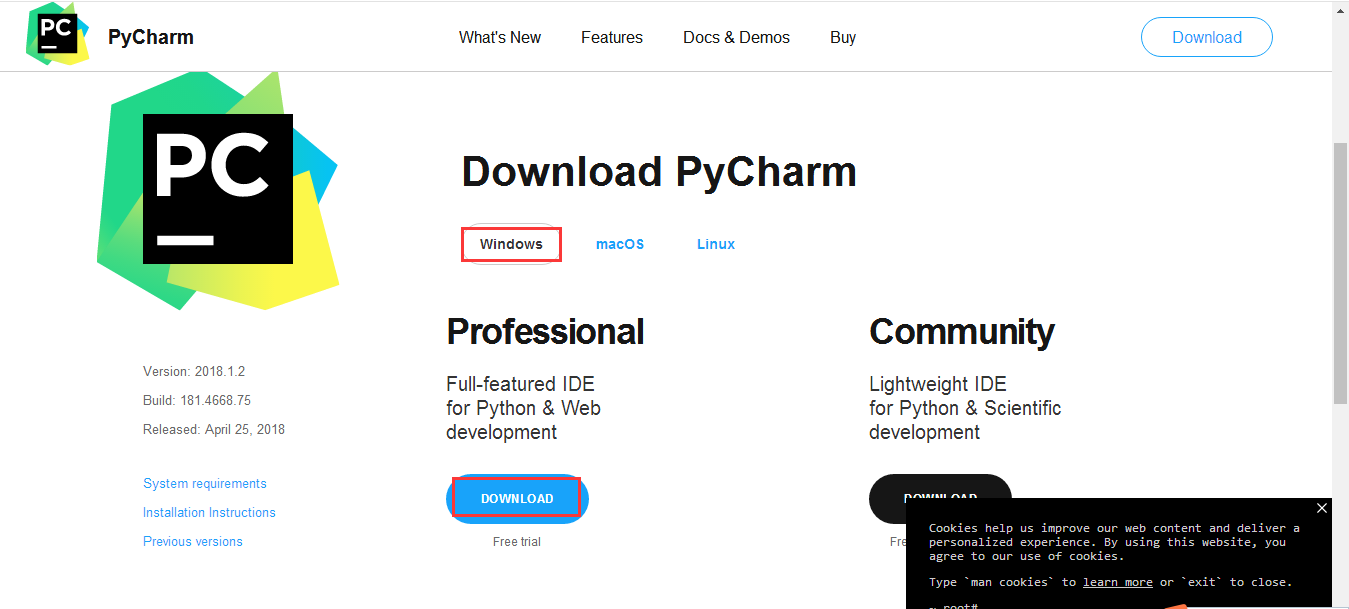Open System requirements link
The width and height of the screenshot is (1349, 609).
pos(205,483)
